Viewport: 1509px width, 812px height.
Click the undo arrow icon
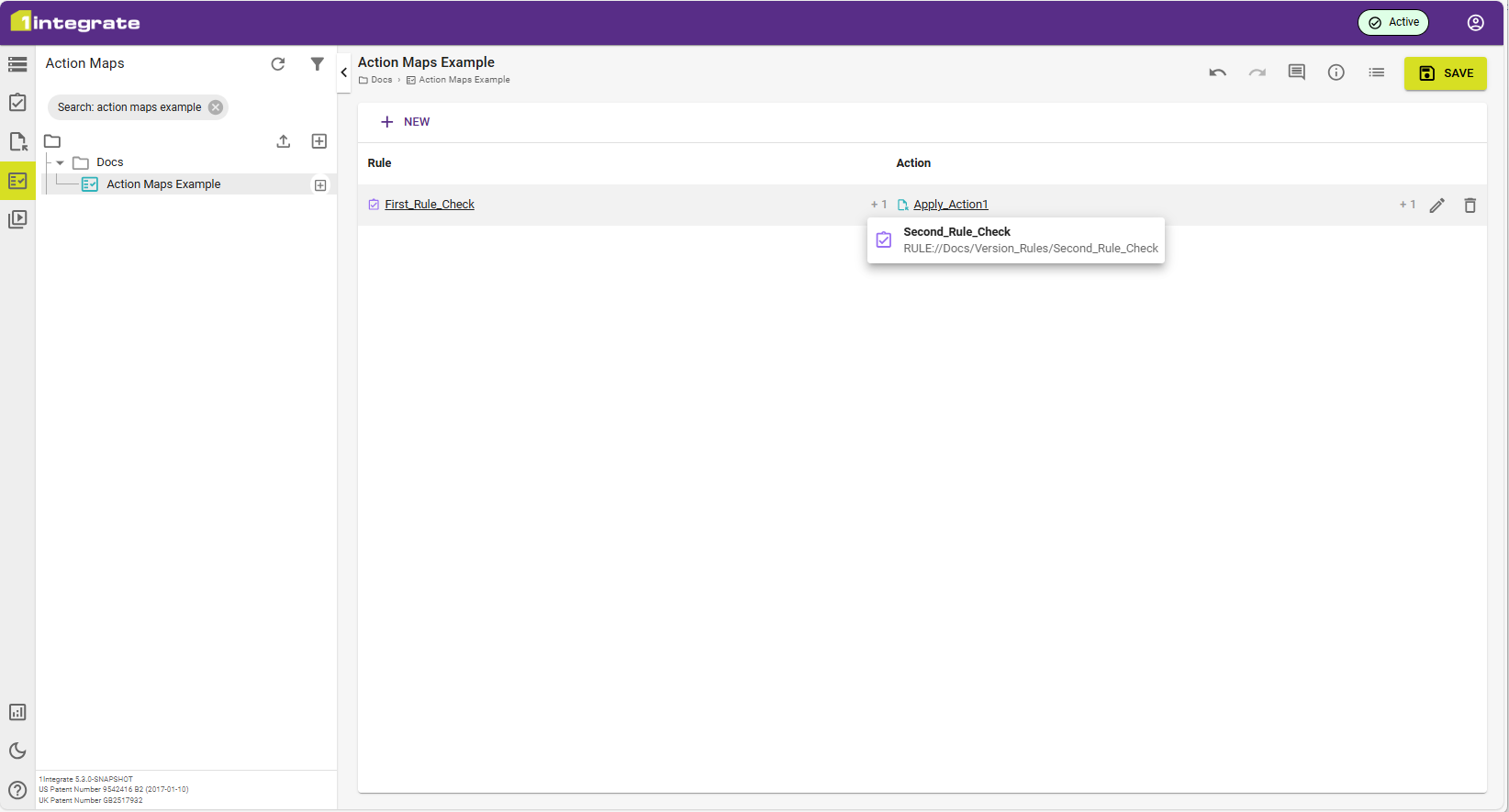1217,73
